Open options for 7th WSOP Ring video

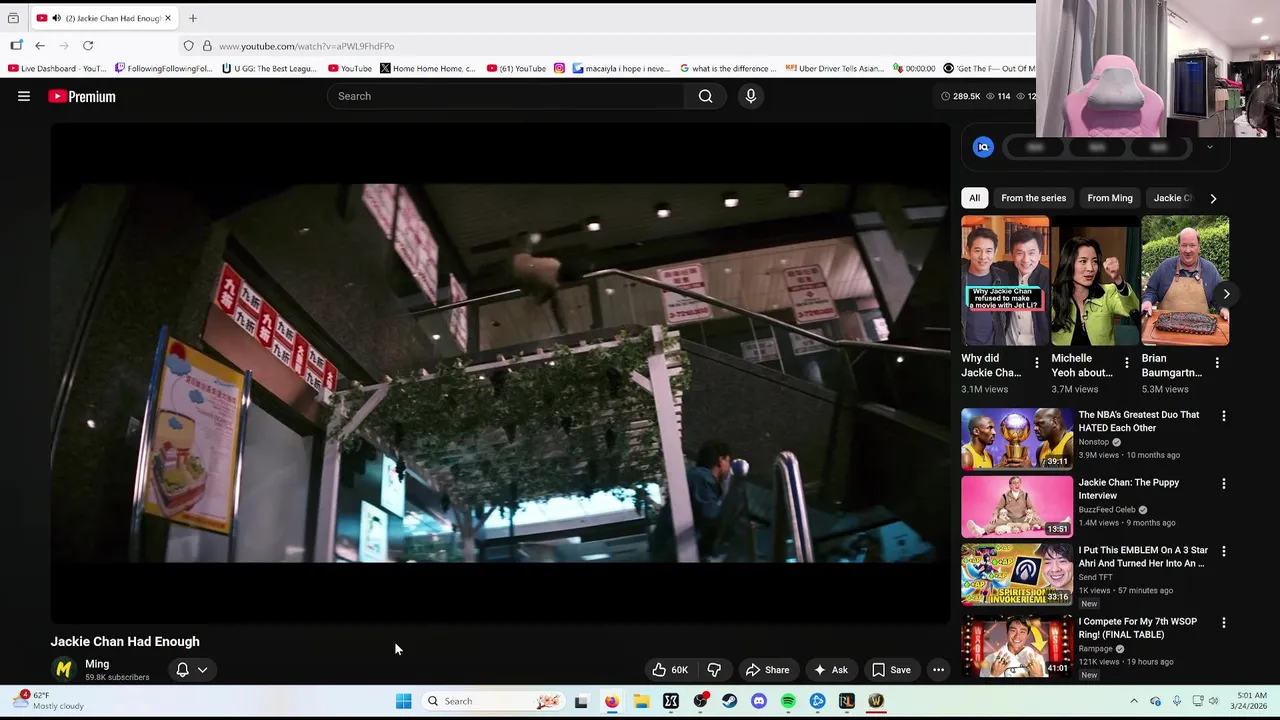pyautogui.click(x=1223, y=623)
